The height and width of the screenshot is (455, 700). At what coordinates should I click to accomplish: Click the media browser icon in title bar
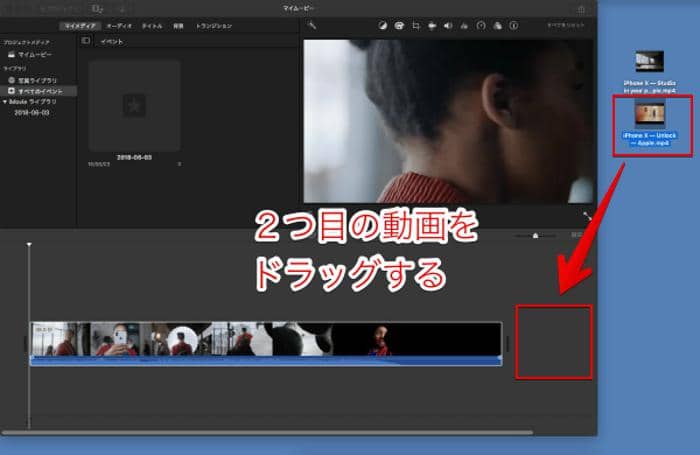coord(97,9)
